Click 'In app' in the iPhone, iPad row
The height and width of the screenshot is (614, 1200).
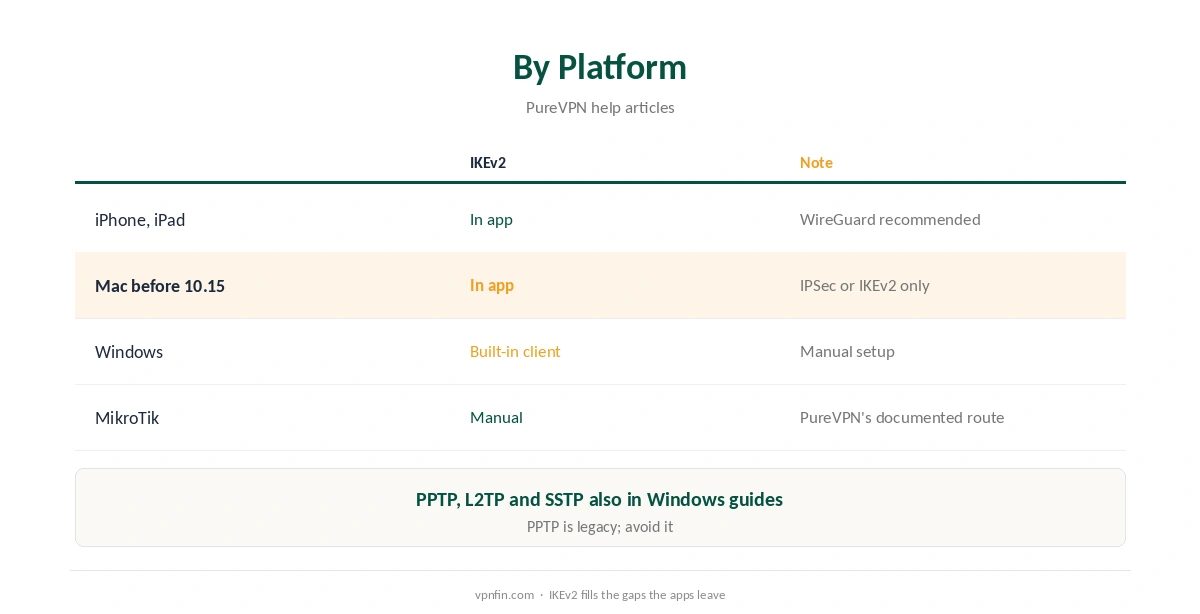pos(491,219)
